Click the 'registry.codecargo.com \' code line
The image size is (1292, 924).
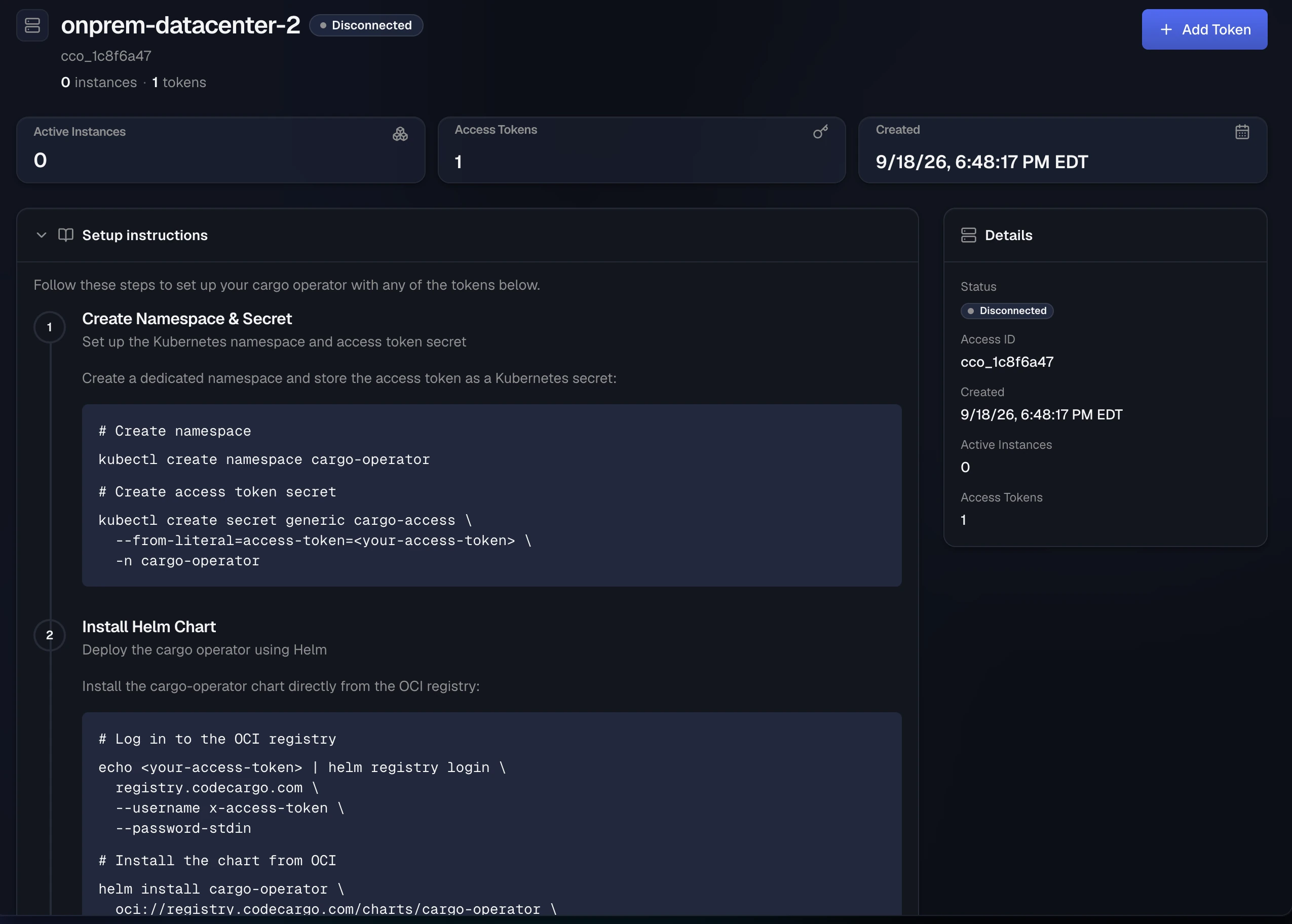[x=217, y=787]
